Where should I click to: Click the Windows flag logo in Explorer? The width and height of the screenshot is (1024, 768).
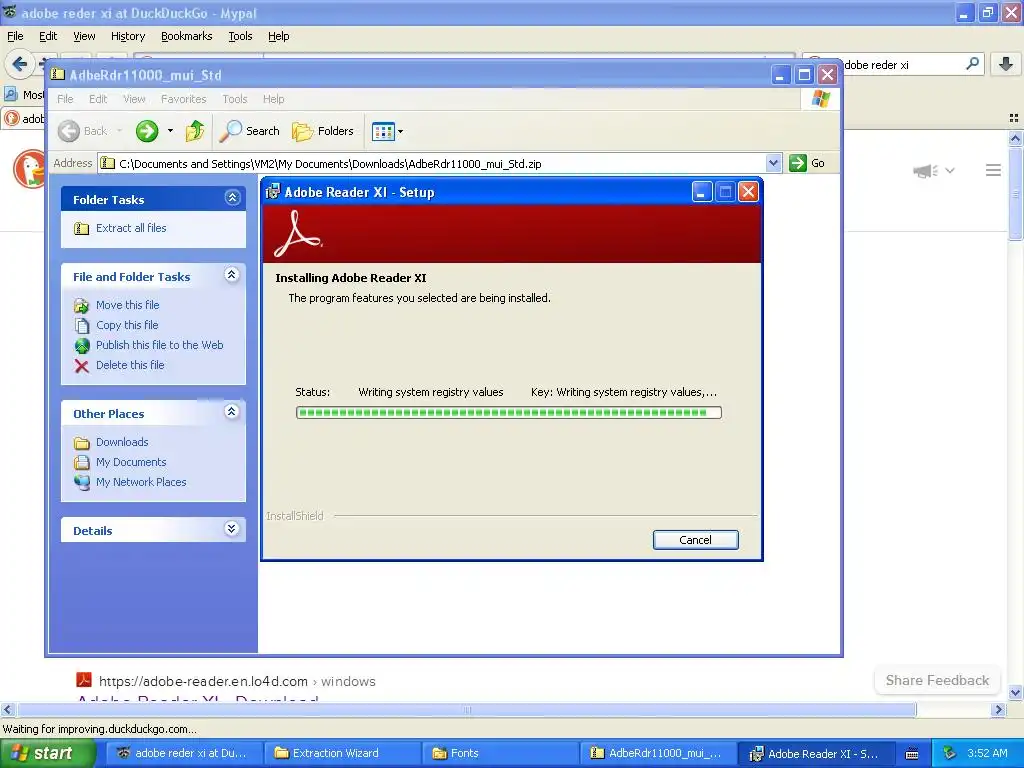[x=821, y=99]
